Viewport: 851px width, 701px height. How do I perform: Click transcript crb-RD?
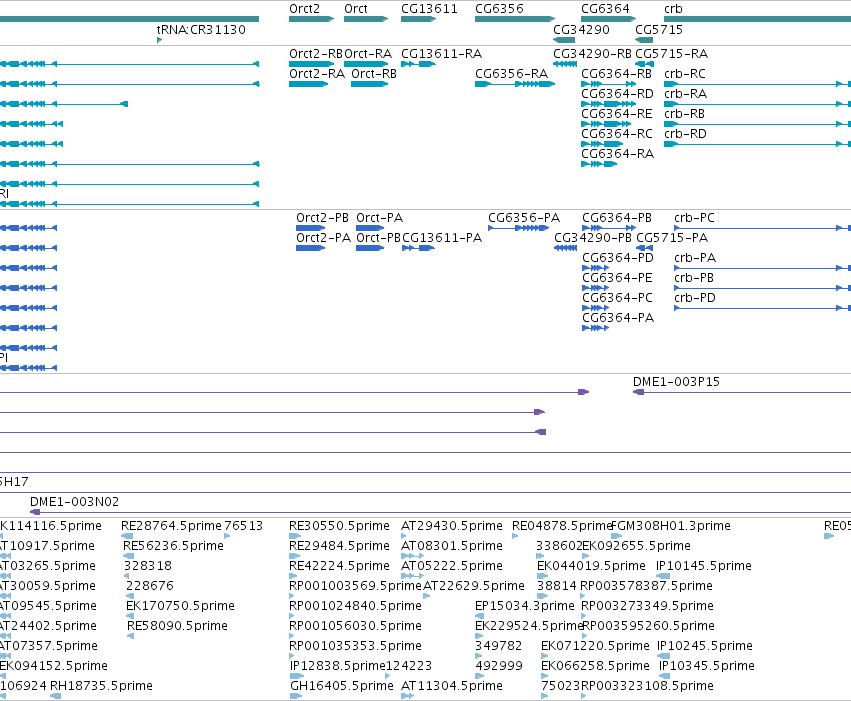(758, 144)
